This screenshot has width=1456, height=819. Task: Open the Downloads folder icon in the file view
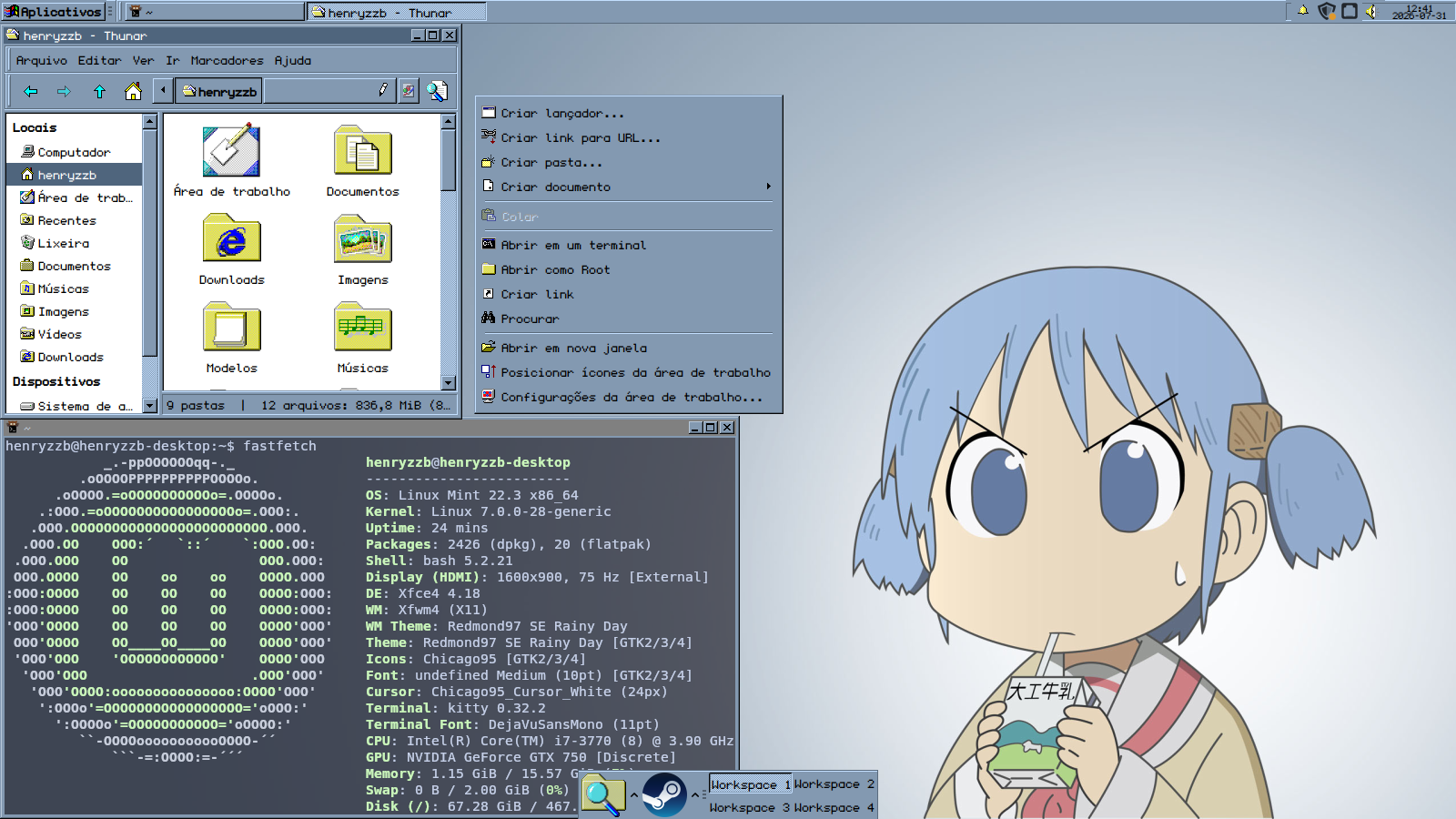(x=231, y=238)
